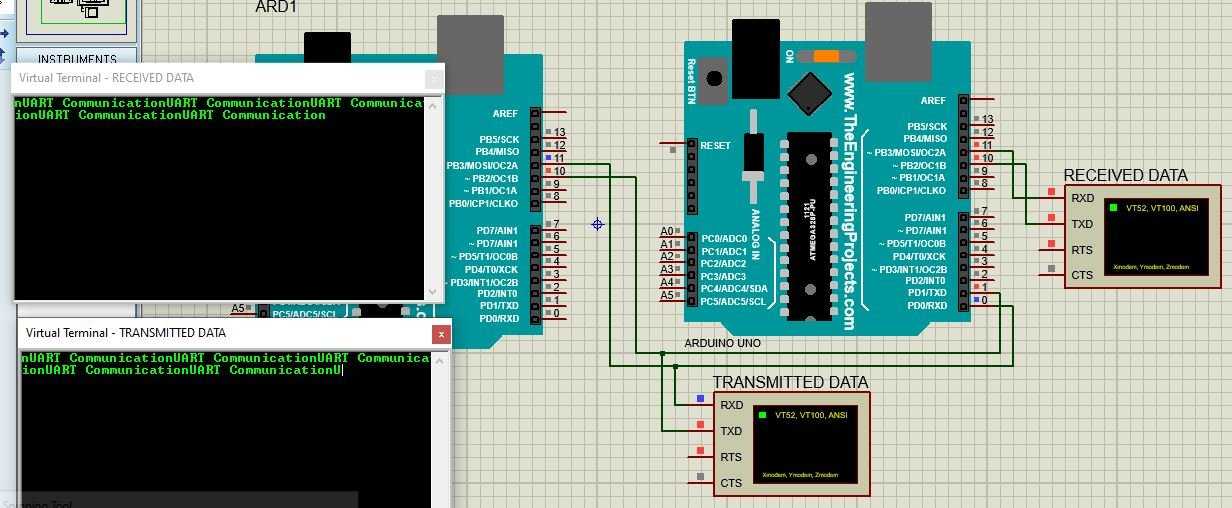Select the ATMEGA328P chip on the Arduino UNO

pos(808,225)
